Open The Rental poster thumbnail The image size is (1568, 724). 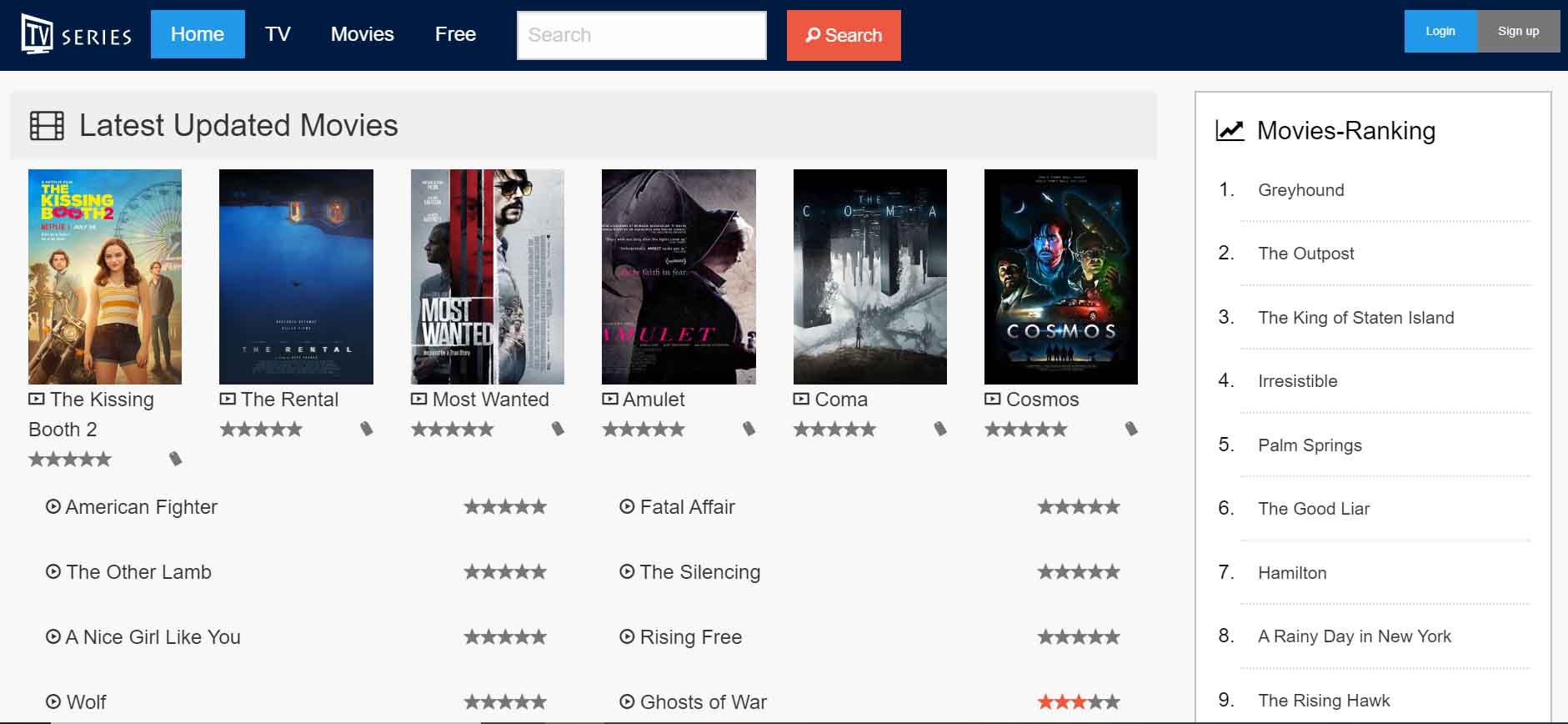tap(296, 277)
